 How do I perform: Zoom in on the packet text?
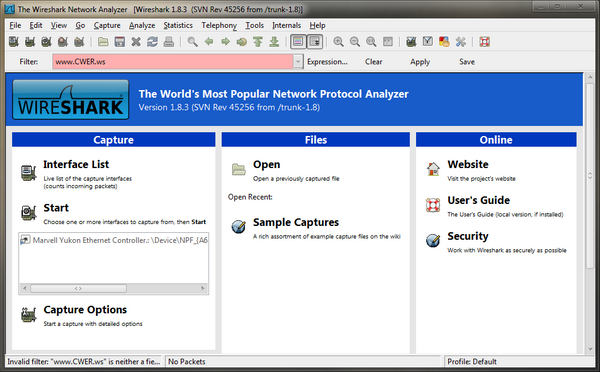click(x=338, y=42)
